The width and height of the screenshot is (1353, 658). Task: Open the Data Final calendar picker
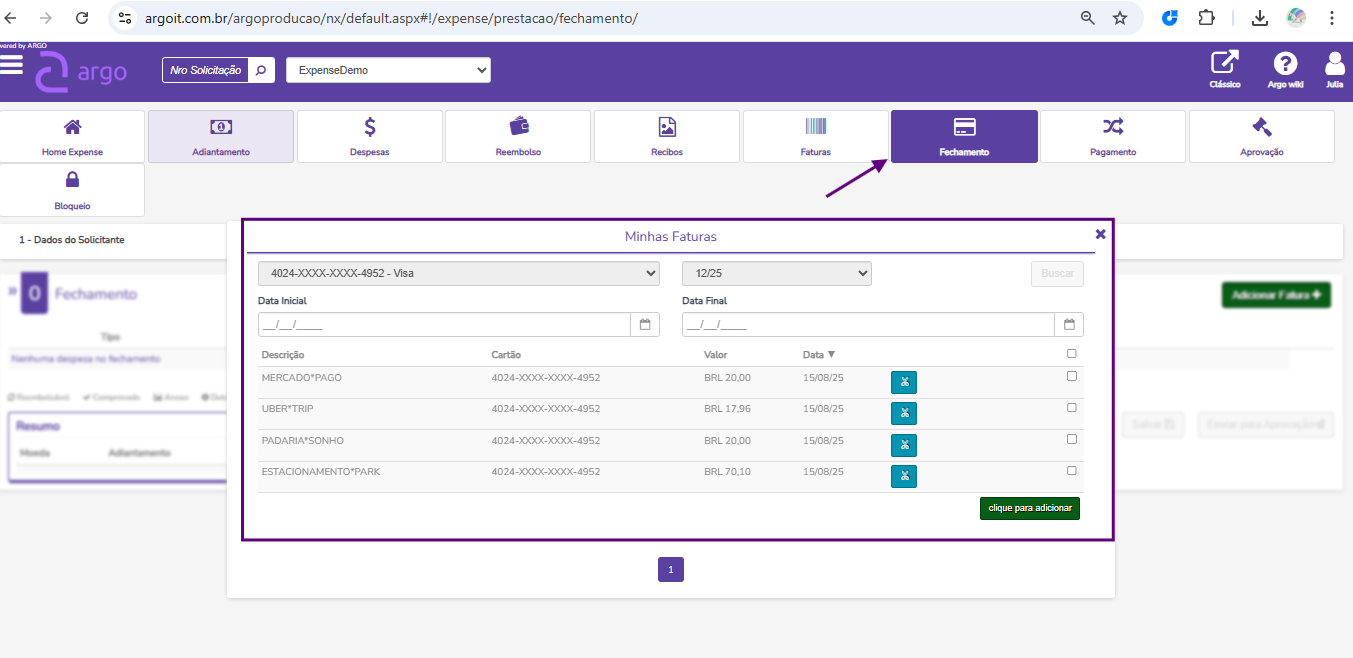[x=1069, y=324]
